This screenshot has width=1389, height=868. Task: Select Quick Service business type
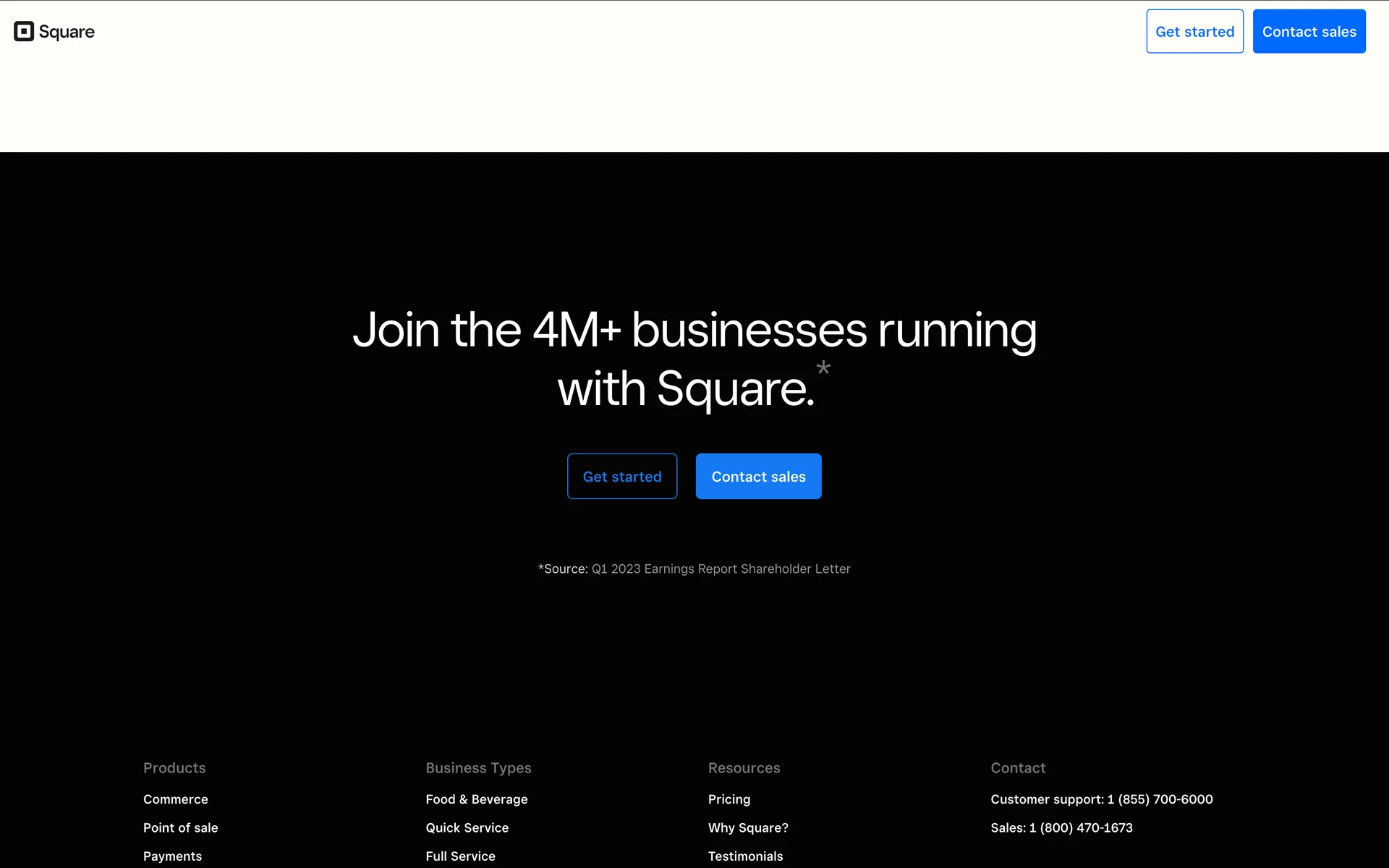(x=467, y=827)
